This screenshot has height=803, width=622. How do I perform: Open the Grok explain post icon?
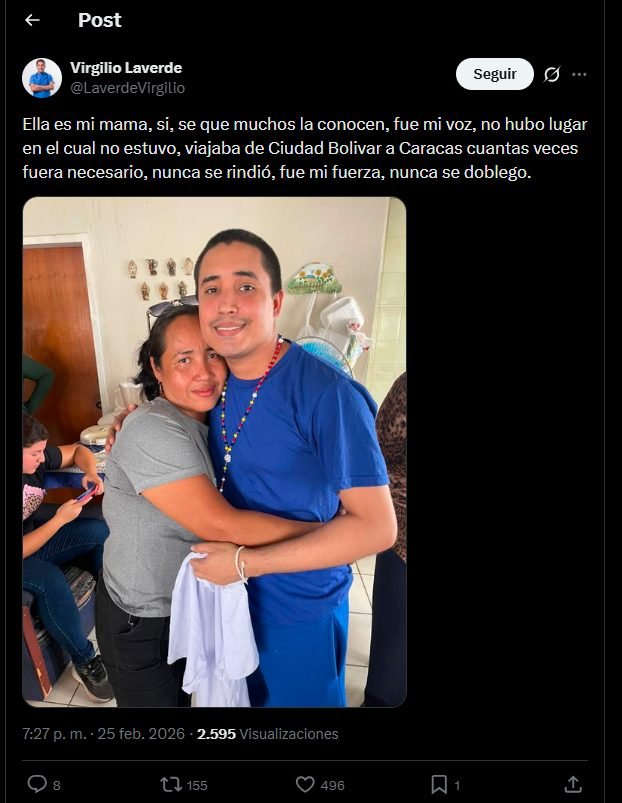[x=551, y=74]
